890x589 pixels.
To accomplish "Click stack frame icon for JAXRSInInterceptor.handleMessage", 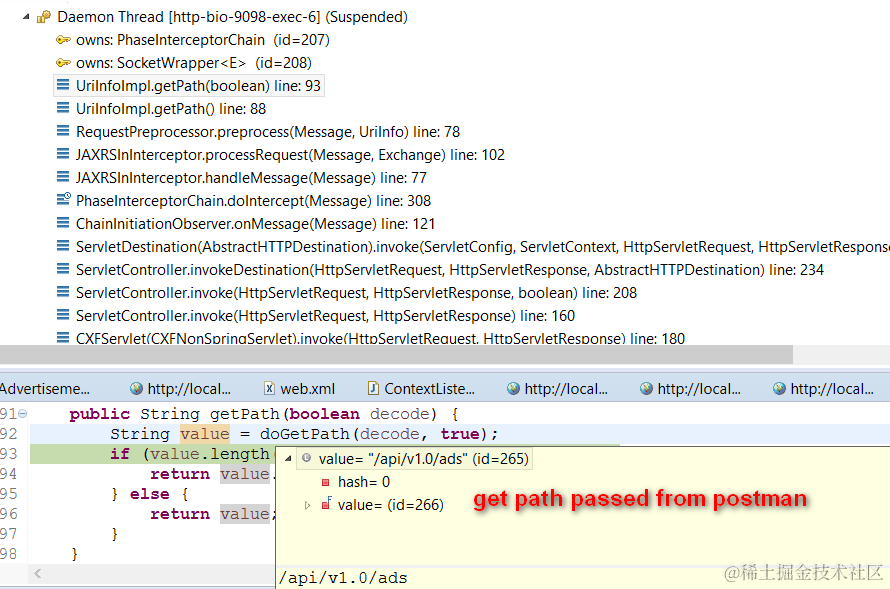I will click(x=63, y=178).
